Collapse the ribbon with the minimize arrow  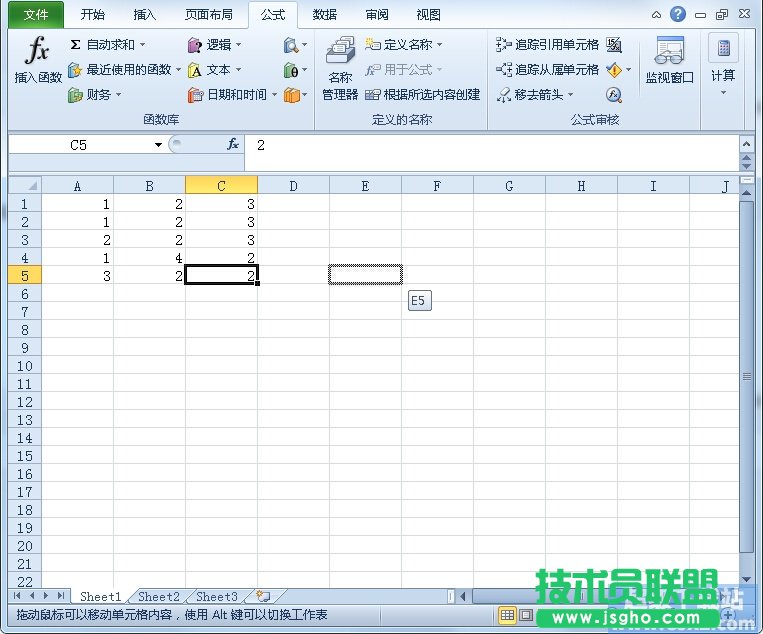pos(656,15)
